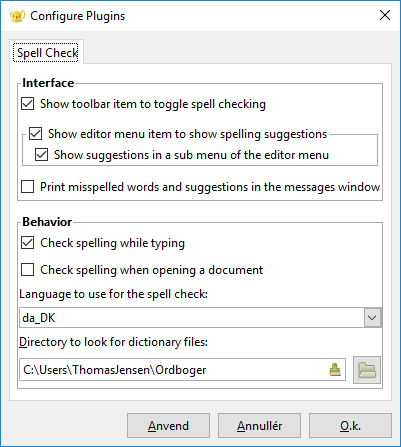Enable Print misspelled words in messages window
The width and height of the screenshot is (401, 447).
(27, 187)
